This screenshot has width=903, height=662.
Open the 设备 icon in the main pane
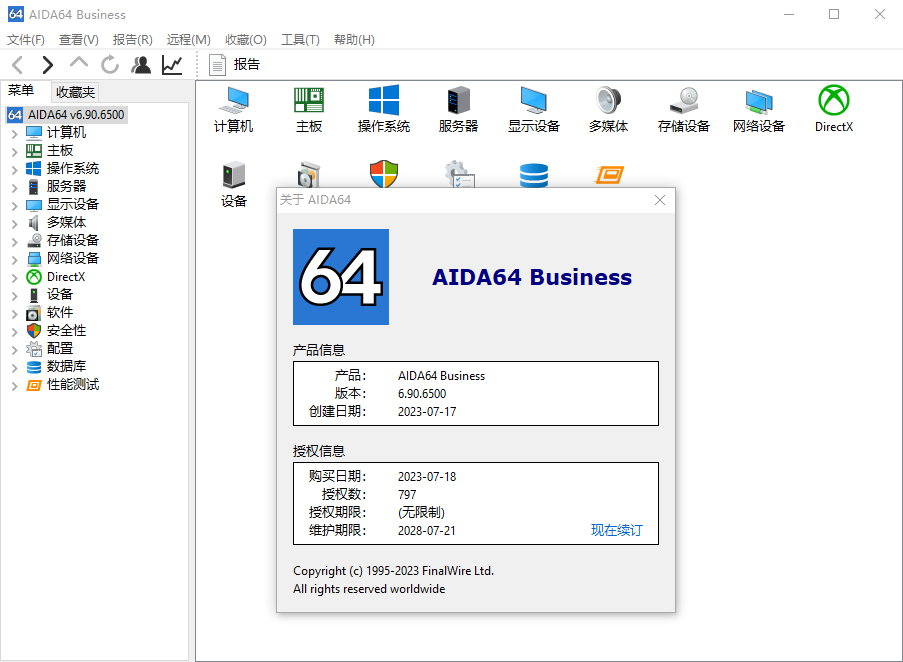233,184
